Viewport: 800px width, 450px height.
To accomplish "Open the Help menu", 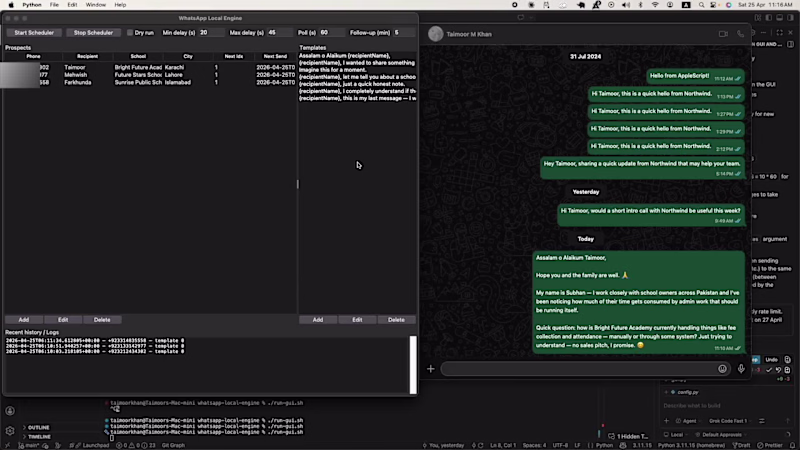I will click(120, 5).
